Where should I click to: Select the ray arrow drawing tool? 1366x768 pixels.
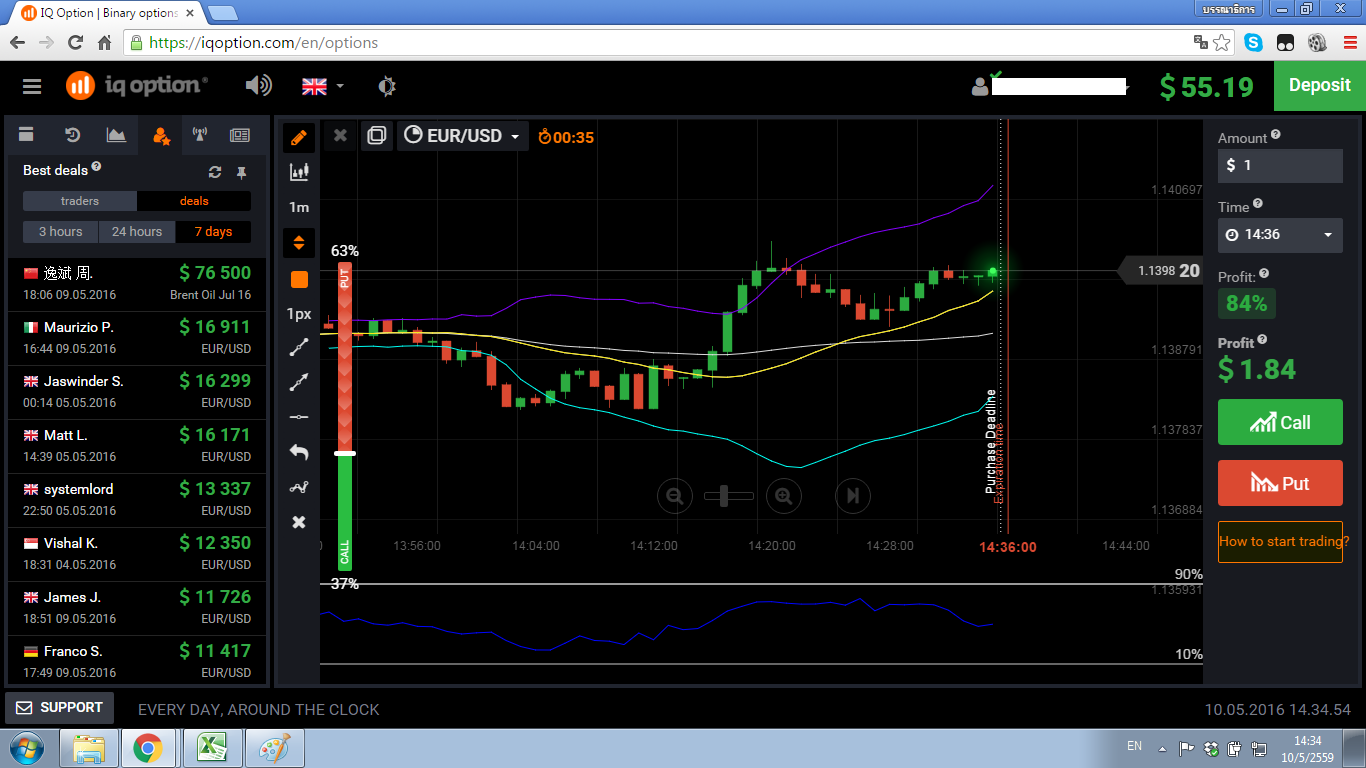298,382
